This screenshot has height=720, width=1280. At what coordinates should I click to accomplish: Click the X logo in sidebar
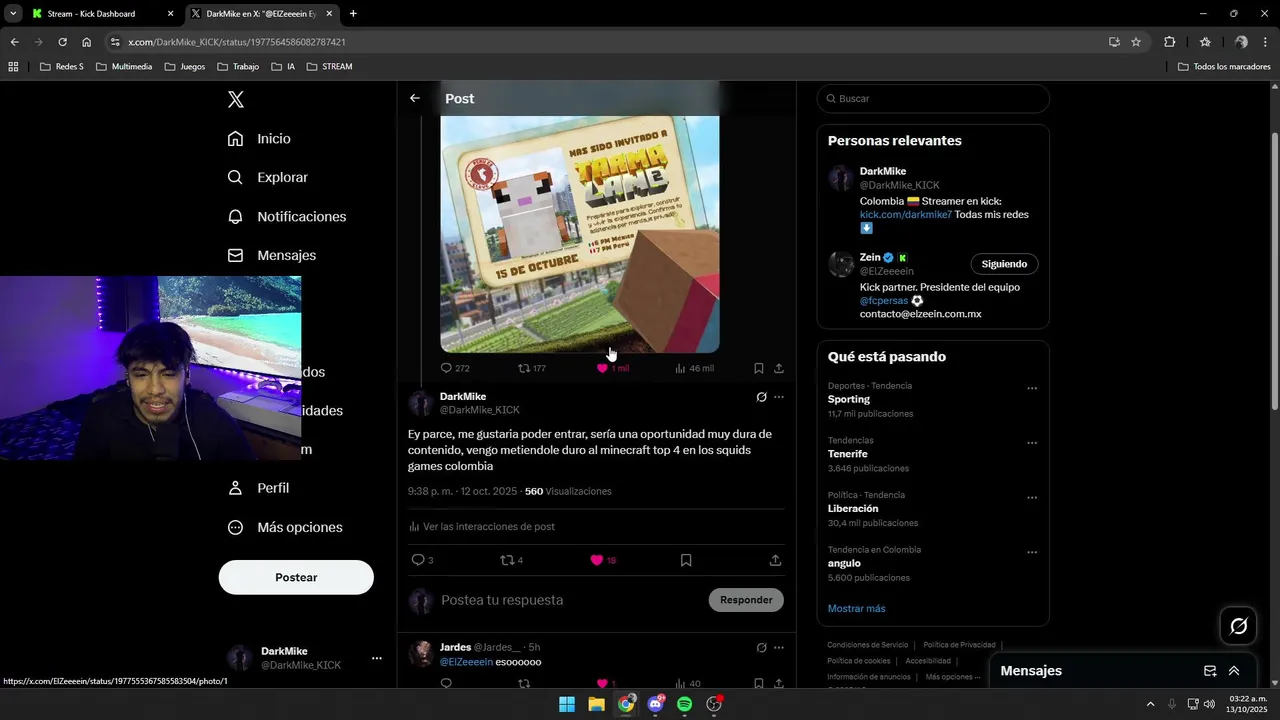(236, 99)
